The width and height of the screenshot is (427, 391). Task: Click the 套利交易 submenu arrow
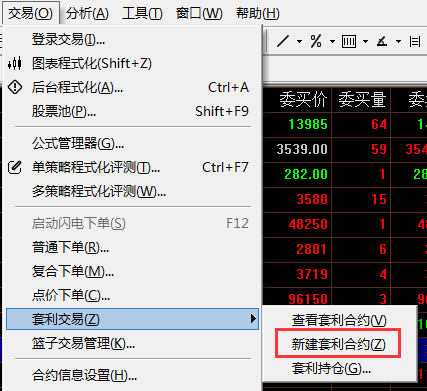(x=253, y=319)
